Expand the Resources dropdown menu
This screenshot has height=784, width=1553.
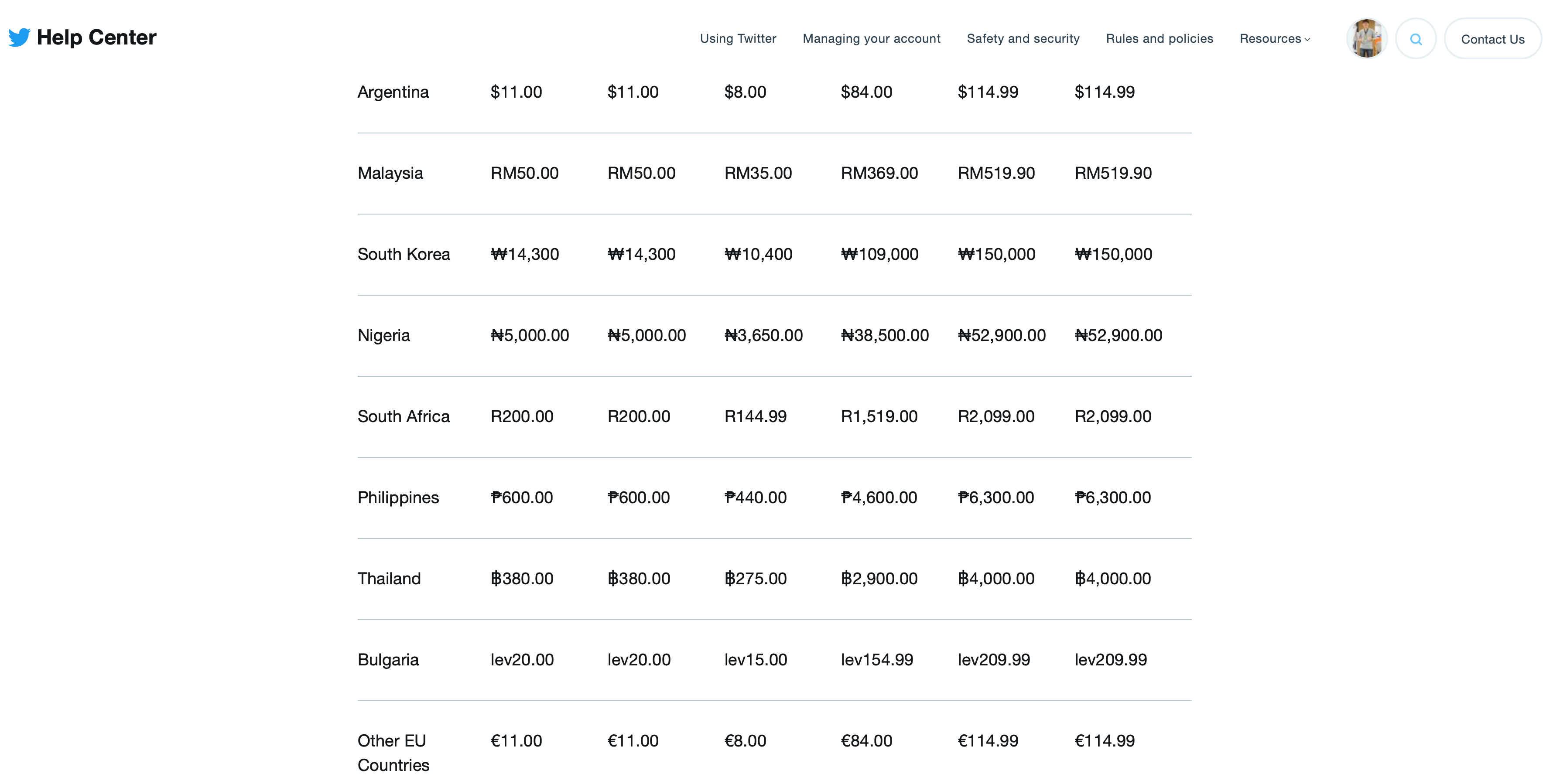[x=1269, y=38]
